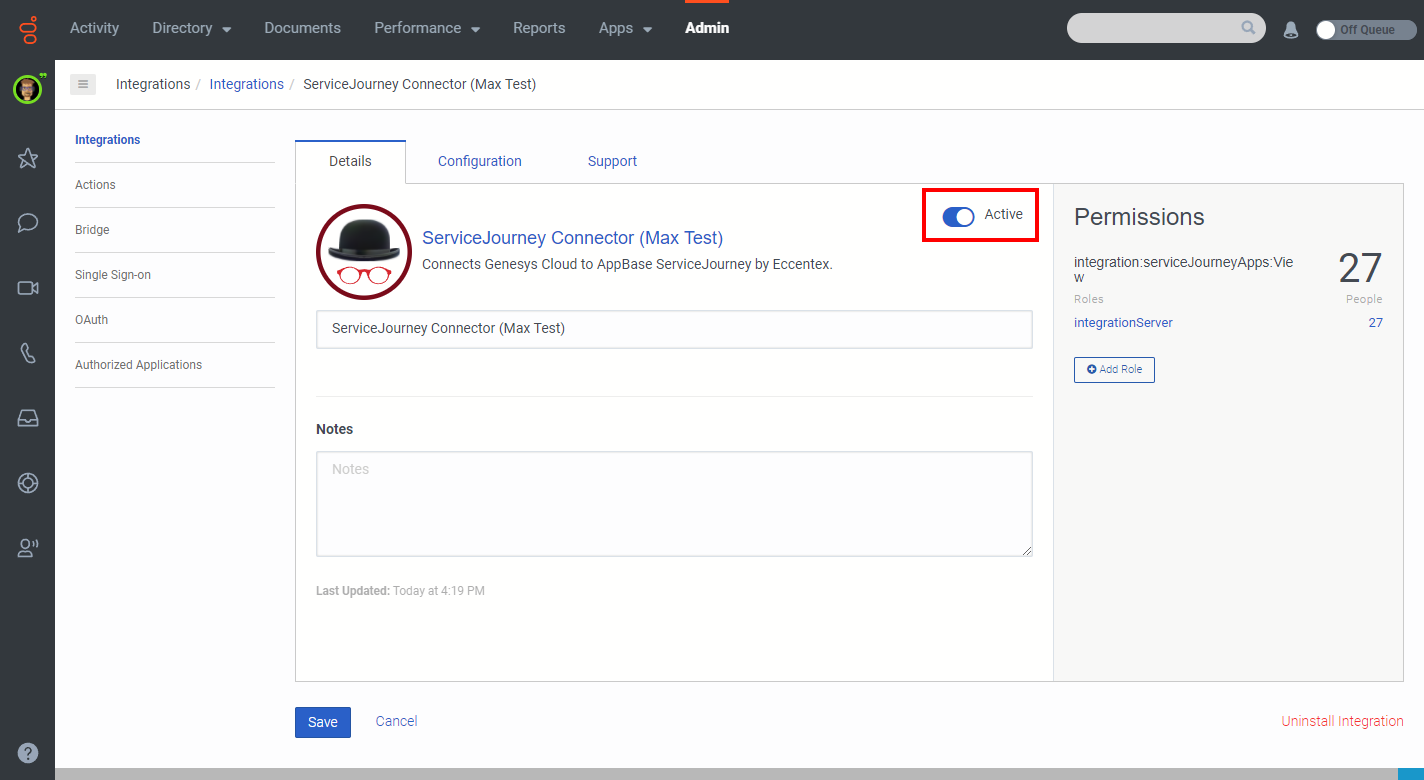The image size is (1424, 780).
Task: Click the ServiceJourney Connector title link
Action: pos(572,238)
